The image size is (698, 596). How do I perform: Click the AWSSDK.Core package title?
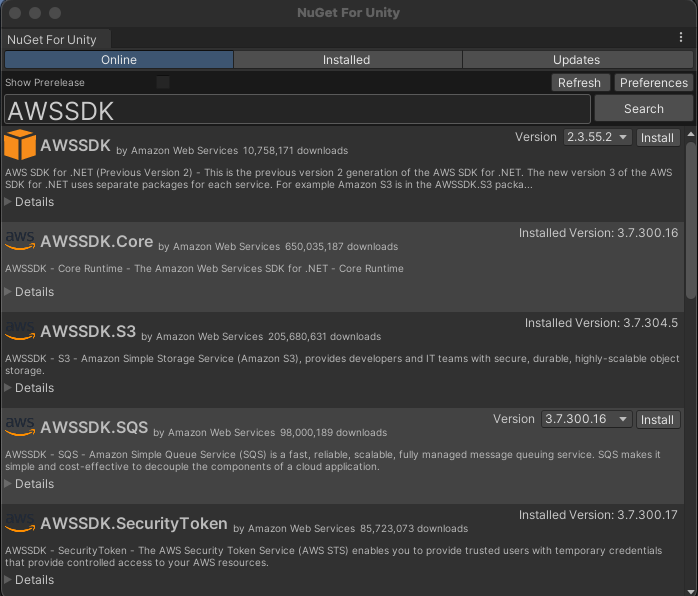tap(97, 241)
